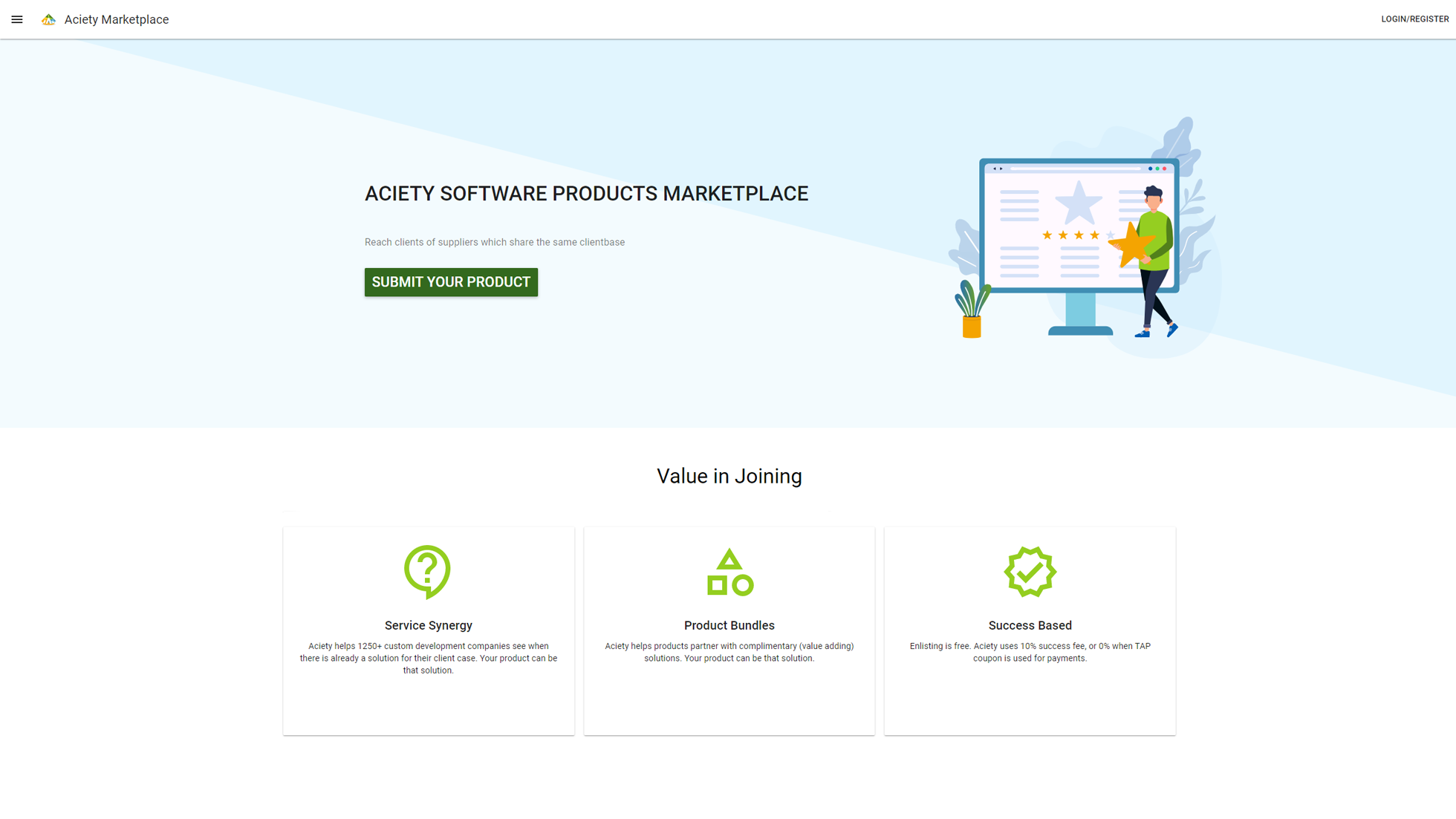Click the Value in Joining heading

coord(729,476)
